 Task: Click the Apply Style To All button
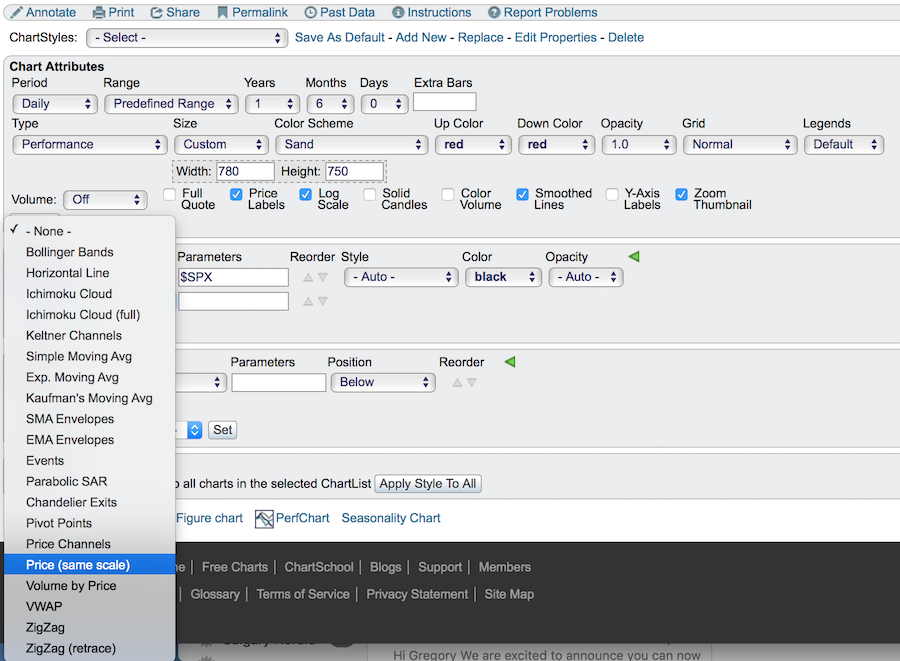(428, 484)
